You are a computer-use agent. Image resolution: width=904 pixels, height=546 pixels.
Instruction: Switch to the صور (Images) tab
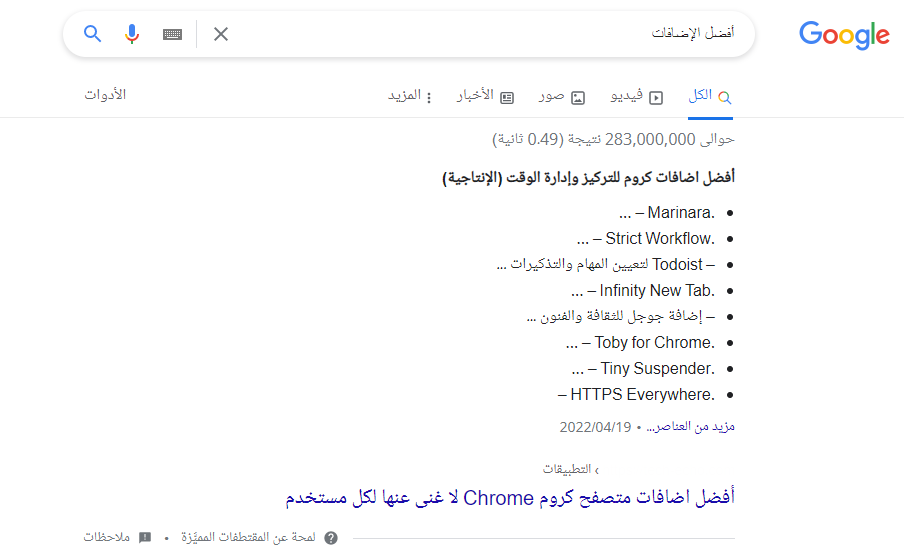click(562, 96)
